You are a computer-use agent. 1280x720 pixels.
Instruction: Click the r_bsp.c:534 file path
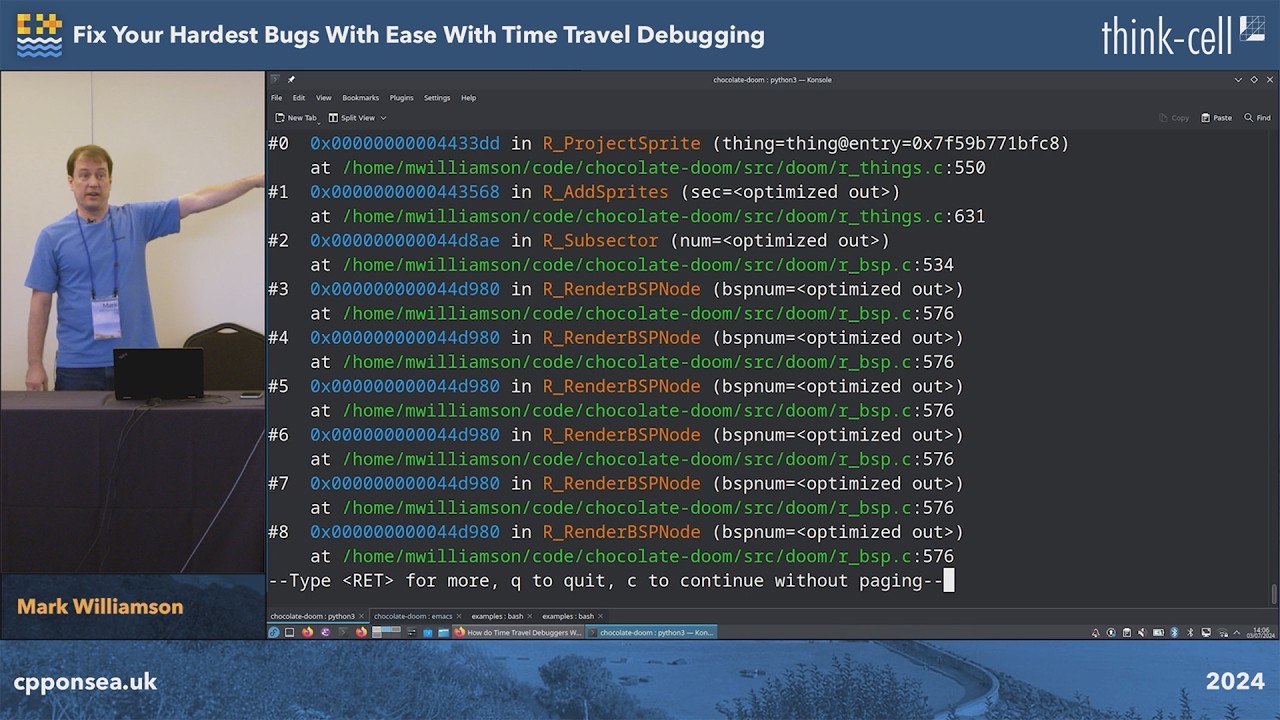tap(648, 265)
